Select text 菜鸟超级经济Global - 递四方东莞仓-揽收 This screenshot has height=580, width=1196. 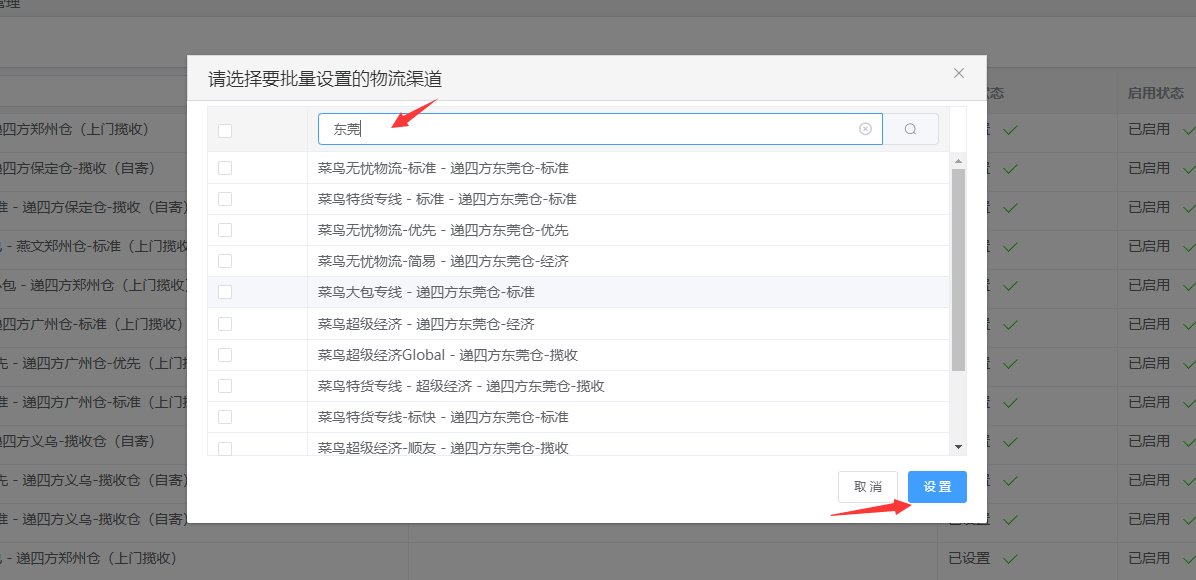pyautogui.click(x=448, y=355)
